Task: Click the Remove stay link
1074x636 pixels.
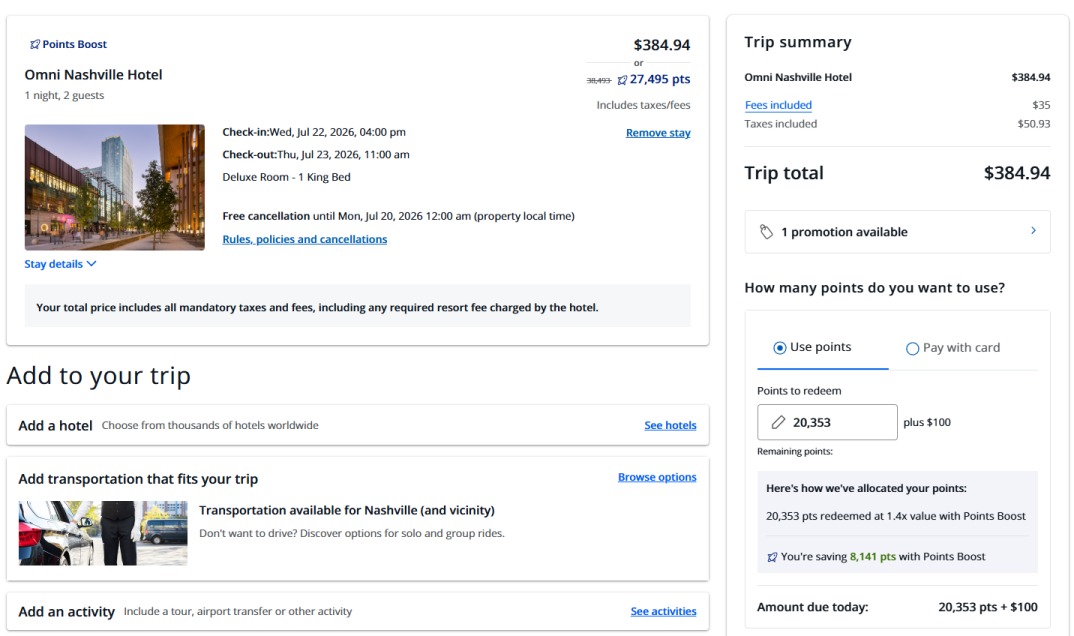Action: click(x=658, y=133)
